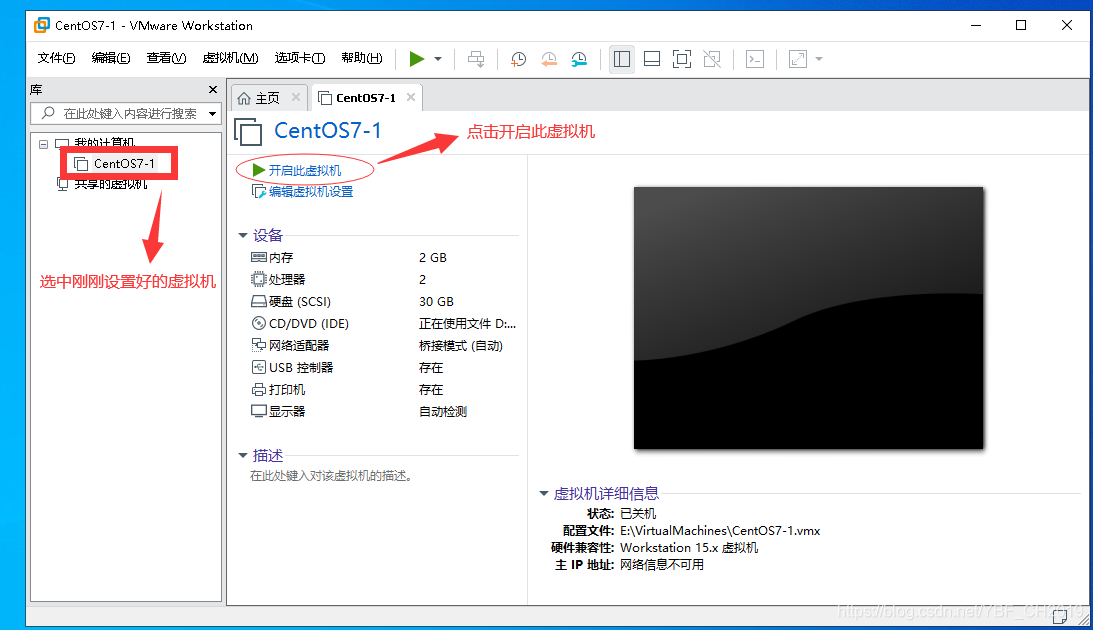Click the 硬盘 (SCSI) device row
This screenshot has width=1093, height=630.
383,302
